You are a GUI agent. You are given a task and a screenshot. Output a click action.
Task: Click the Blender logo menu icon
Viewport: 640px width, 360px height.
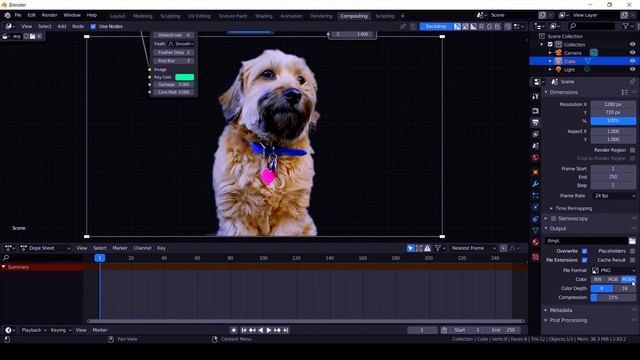tap(7, 16)
